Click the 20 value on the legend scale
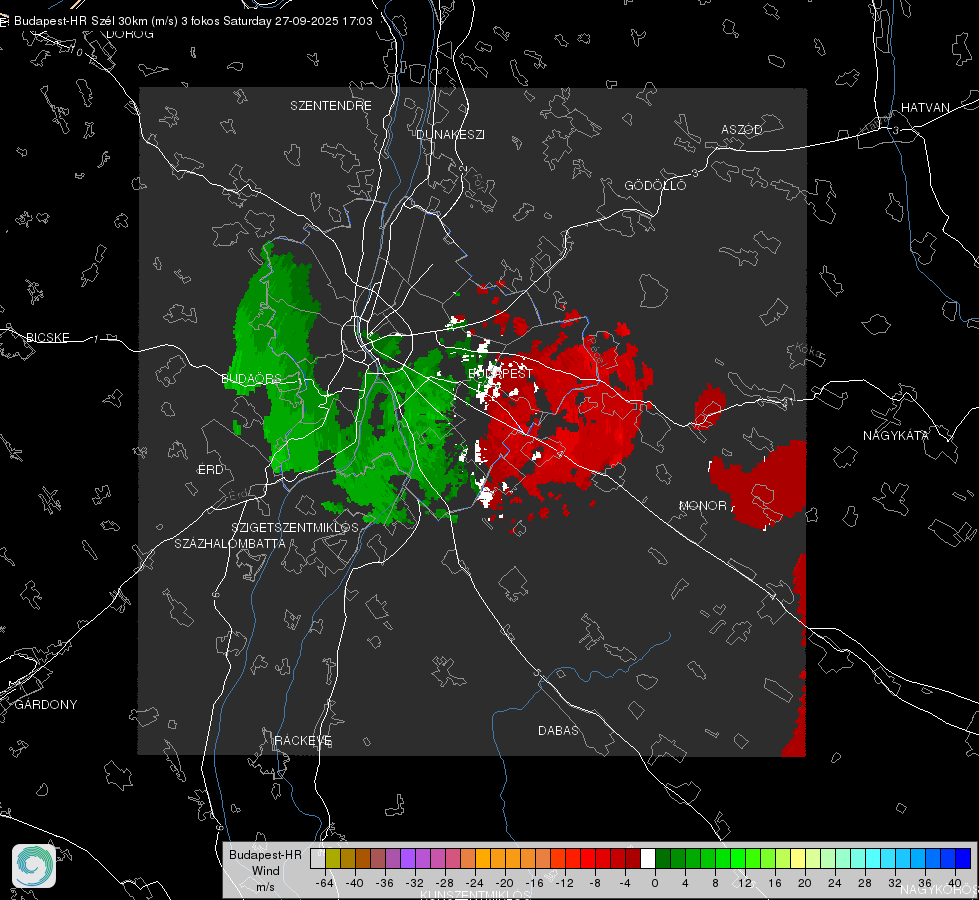Viewport: 979px width, 900px height. [x=804, y=883]
